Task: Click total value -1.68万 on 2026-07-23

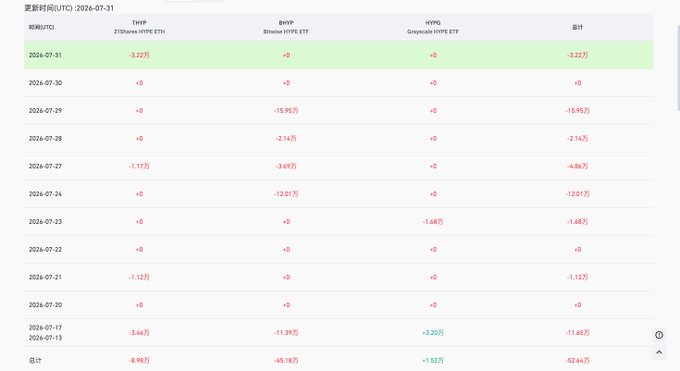Action: 577,222
